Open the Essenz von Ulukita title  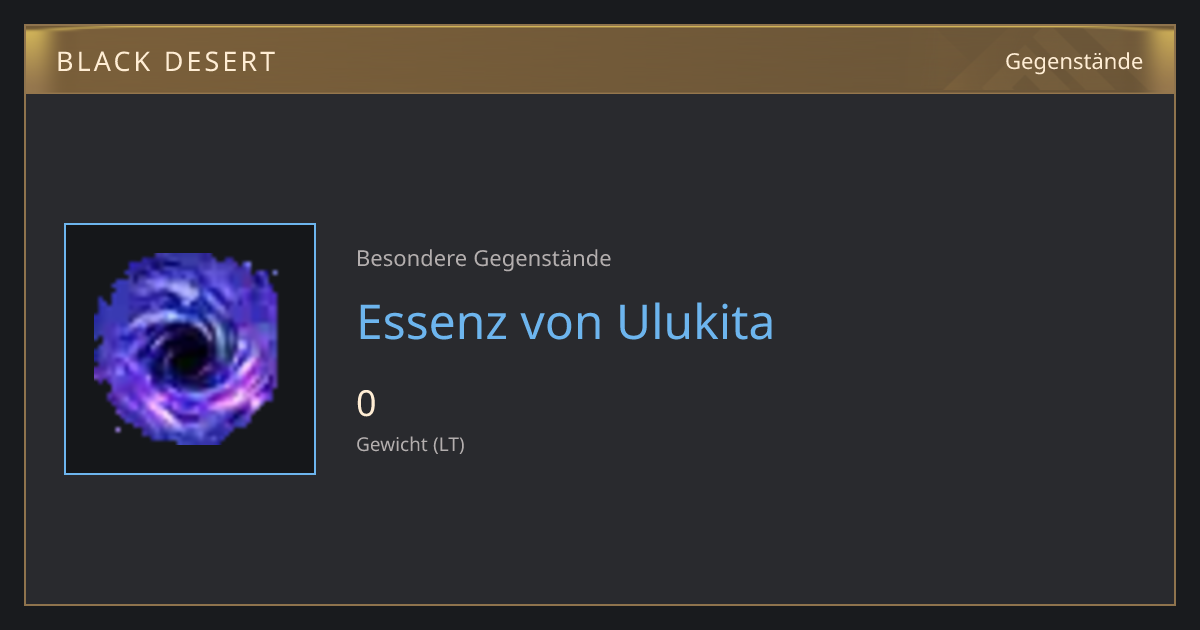[x=566, y=322]
